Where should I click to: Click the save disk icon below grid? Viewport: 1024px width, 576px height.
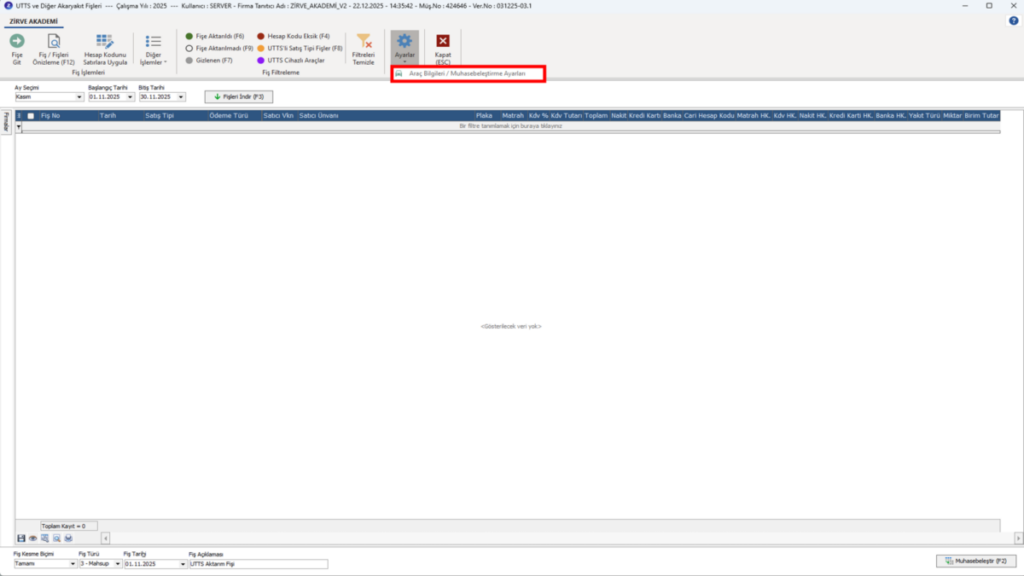21,538
